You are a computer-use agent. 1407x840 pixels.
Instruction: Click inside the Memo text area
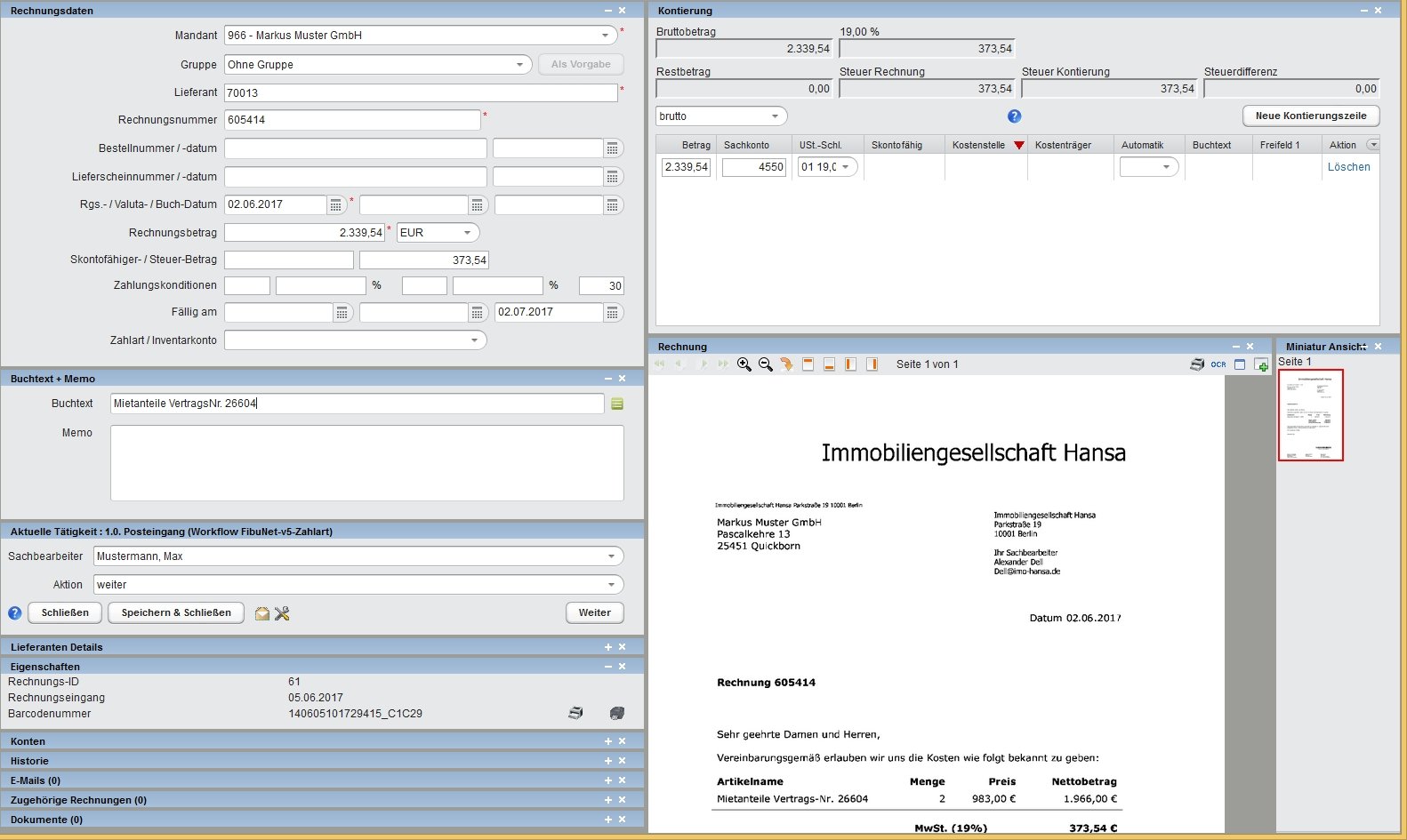point(367,463)
